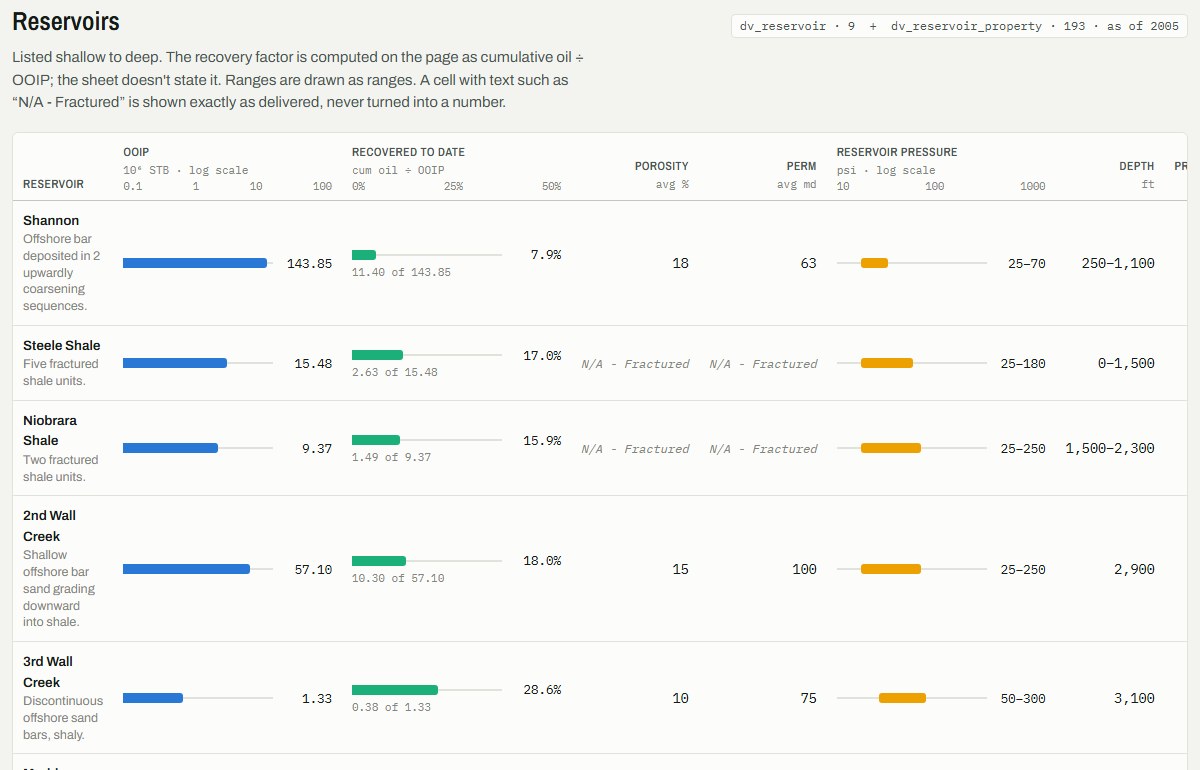Click the caption "0.38 of 1.33"
The width and height of the screenshot is (1200, 770).
[x=391, y=707]
